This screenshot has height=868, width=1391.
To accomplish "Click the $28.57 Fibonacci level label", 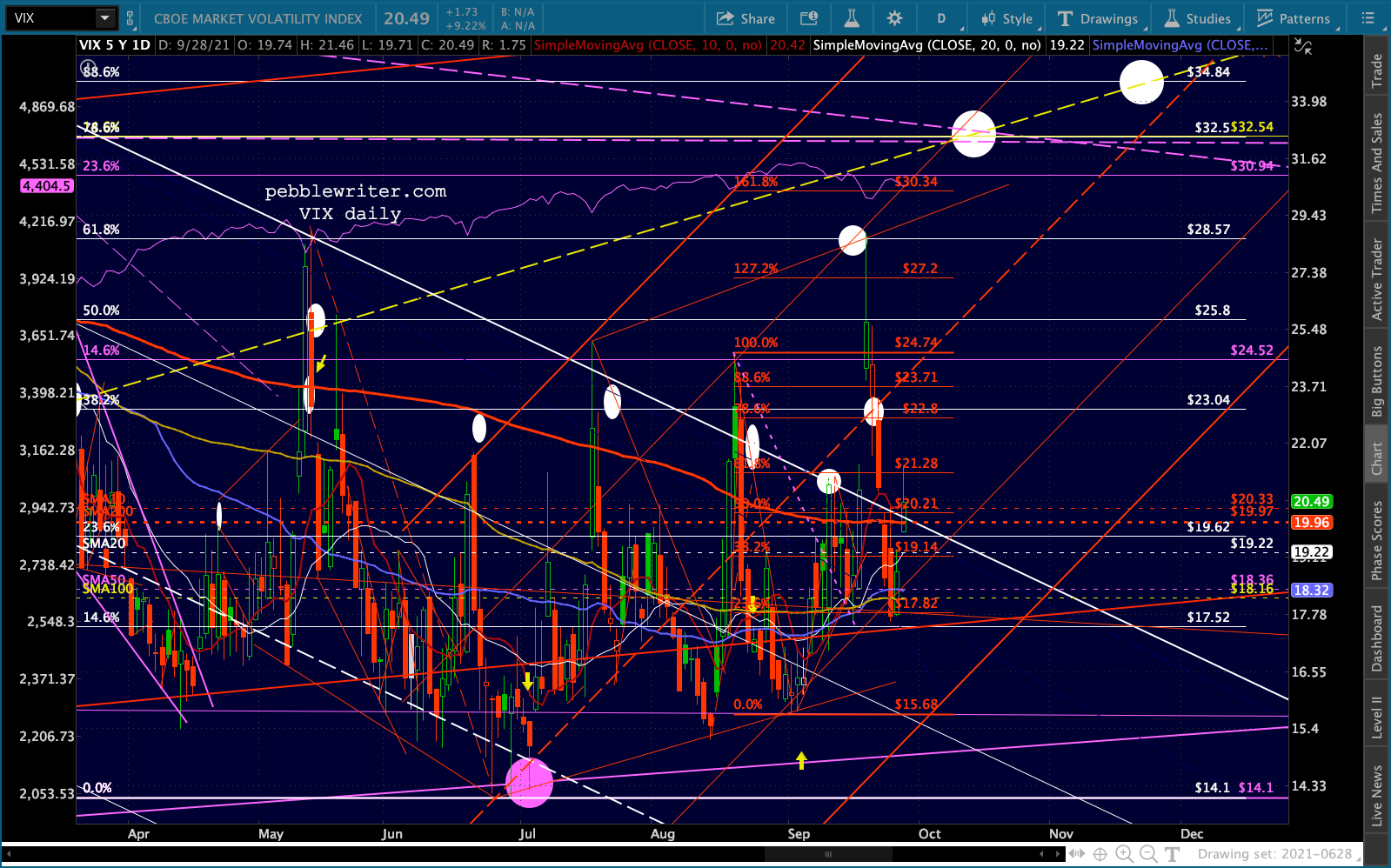I will (x=1208, y=230).
